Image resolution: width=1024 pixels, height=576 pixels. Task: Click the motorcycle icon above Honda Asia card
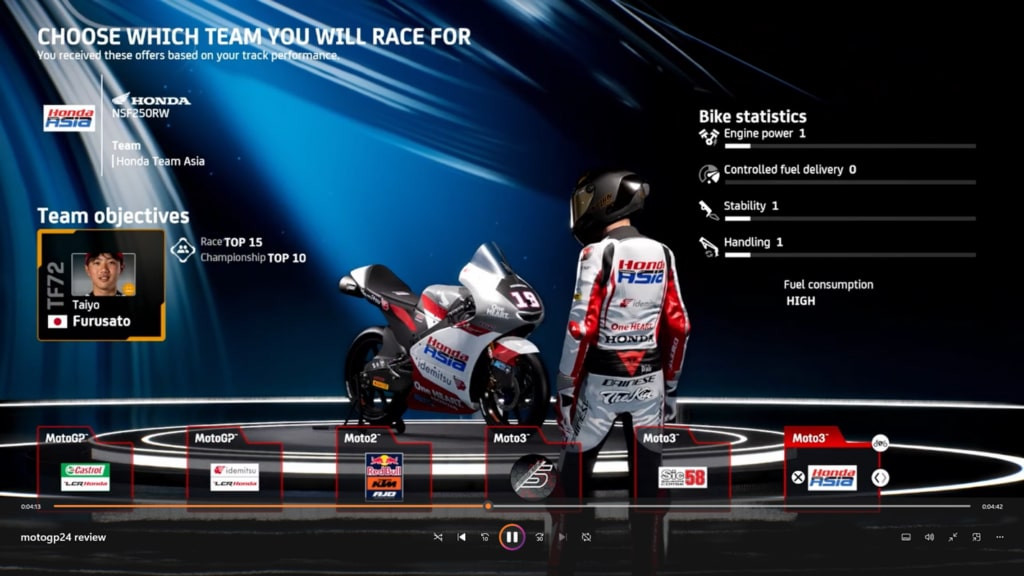click(x=879, y=442)
